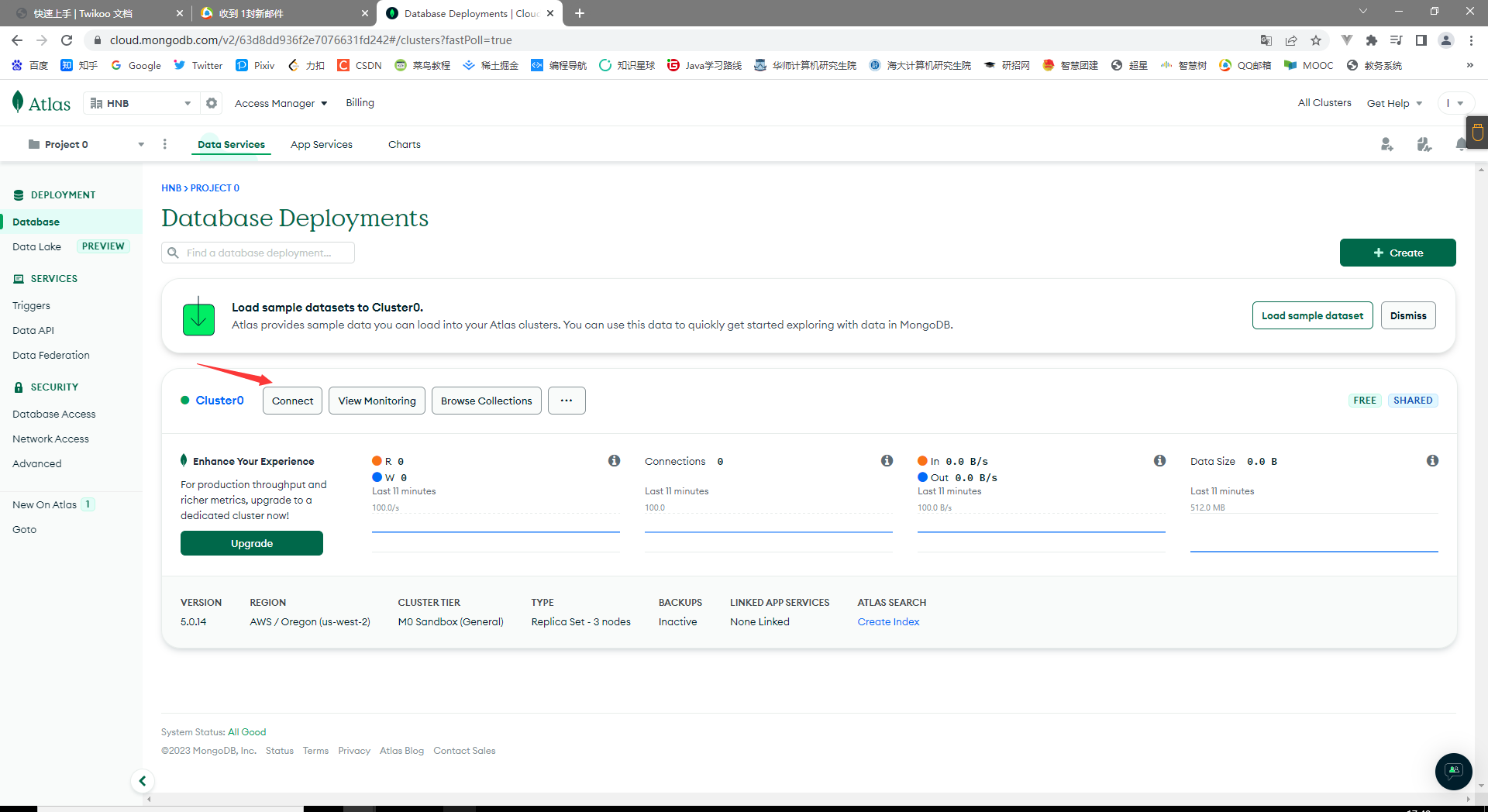Click the invite user icon
Screen dimensions: 1488x812
pyautogui.click(x=1386, y=144)
